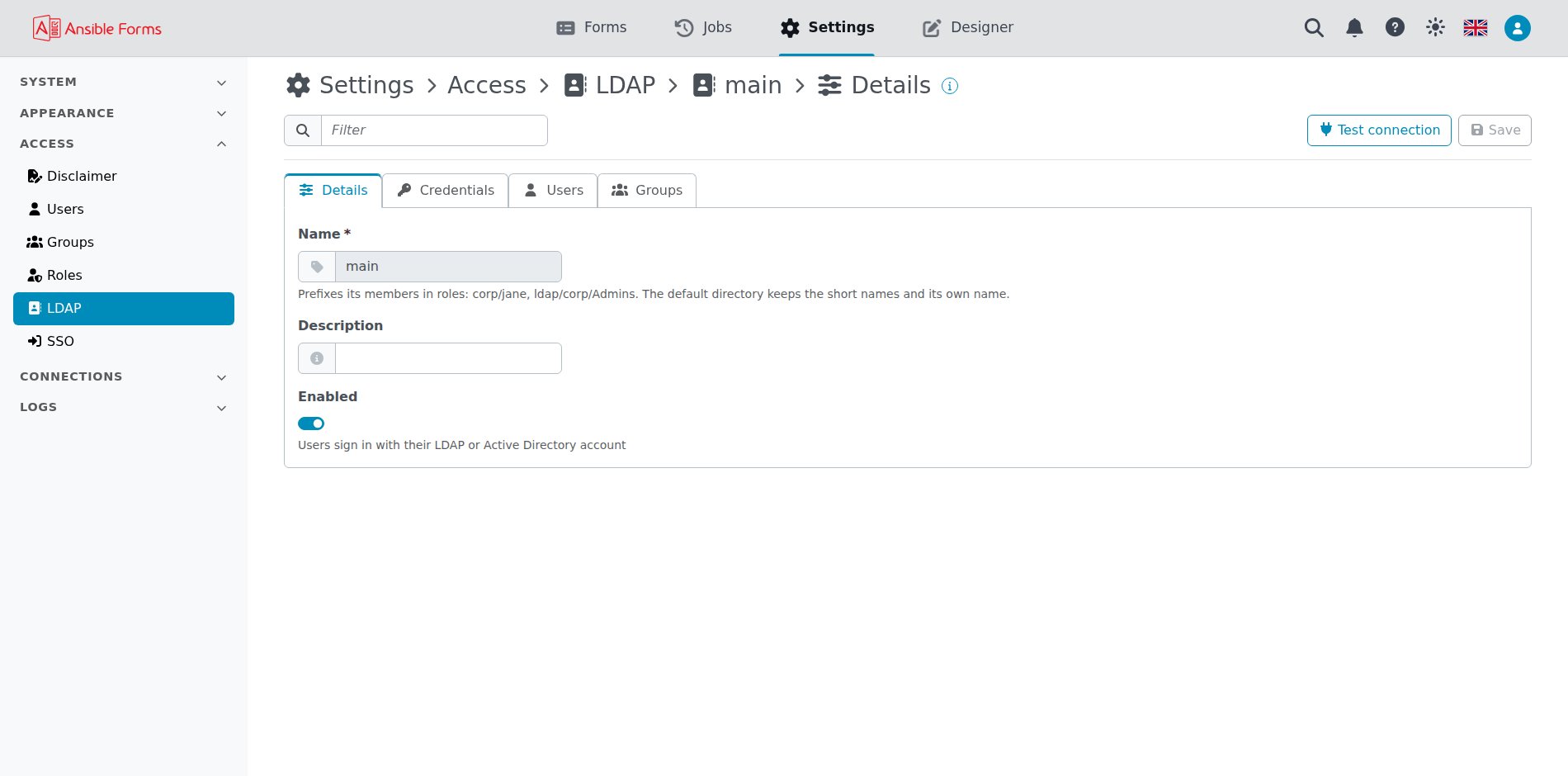The image size is (1568, 776).
Task: Open the Settings top menu
Action: pos(827,28)
